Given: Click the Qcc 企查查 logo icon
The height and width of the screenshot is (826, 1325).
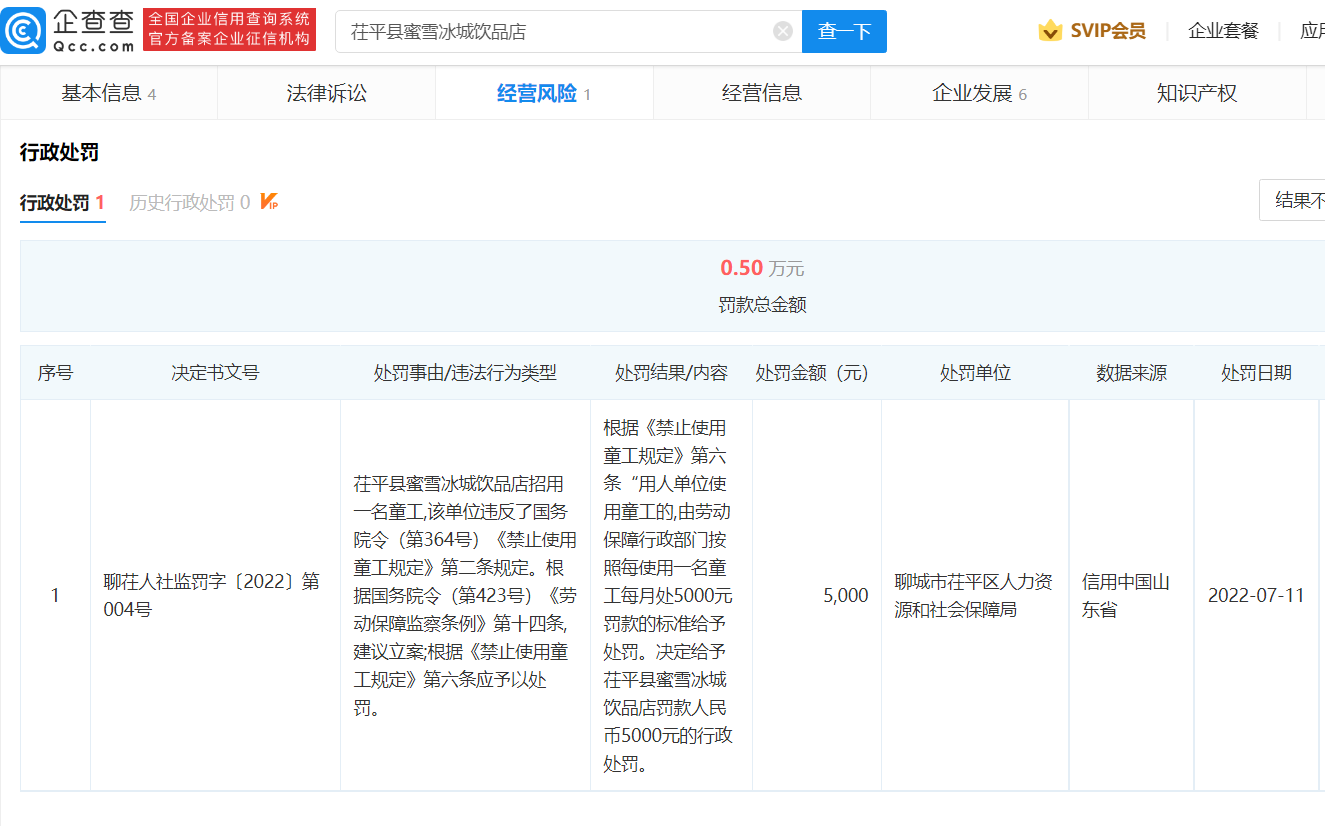Looking at the screenshot, I should 24,31.
